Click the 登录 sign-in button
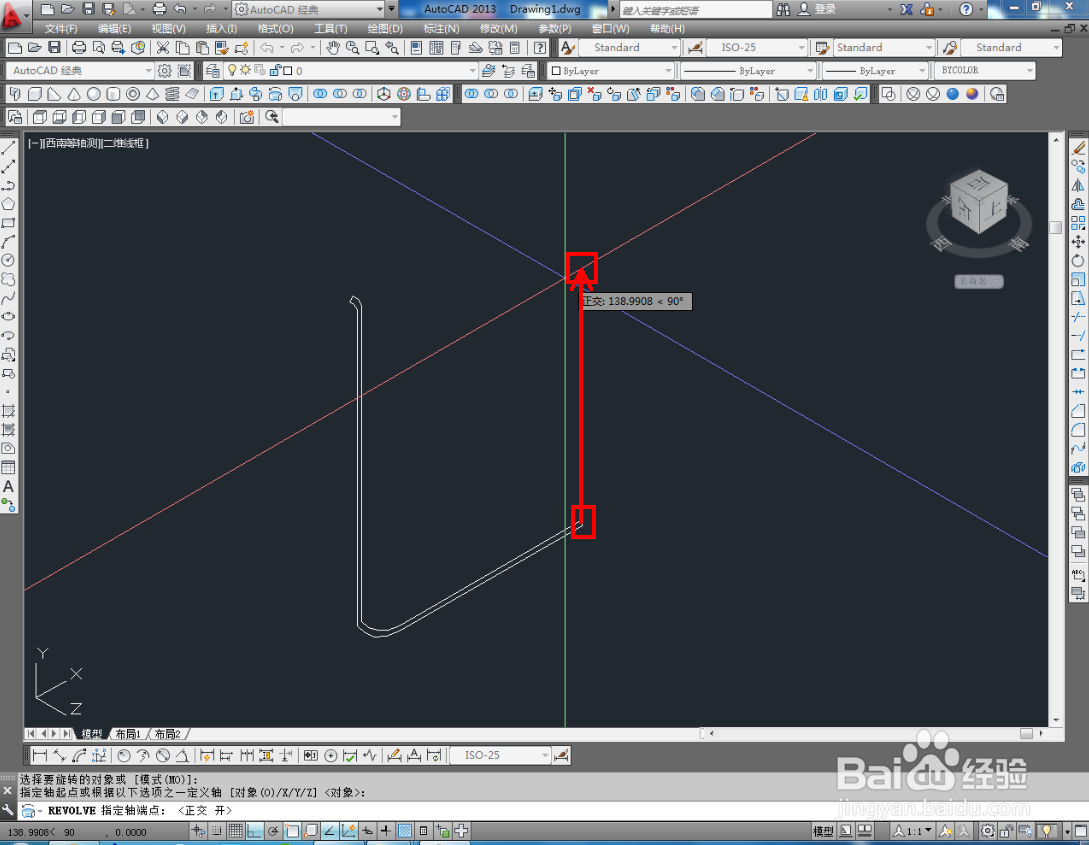This screenshot has height=845, width=1089. click(x=817, y=9)
